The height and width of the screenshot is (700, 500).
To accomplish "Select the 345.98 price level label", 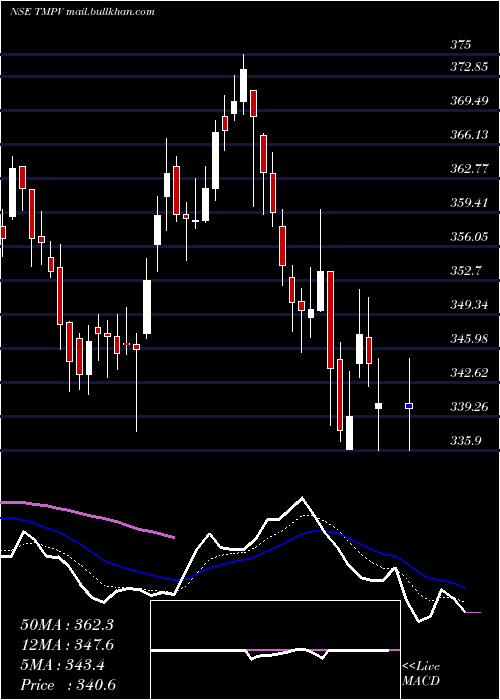I will point(469,338).
